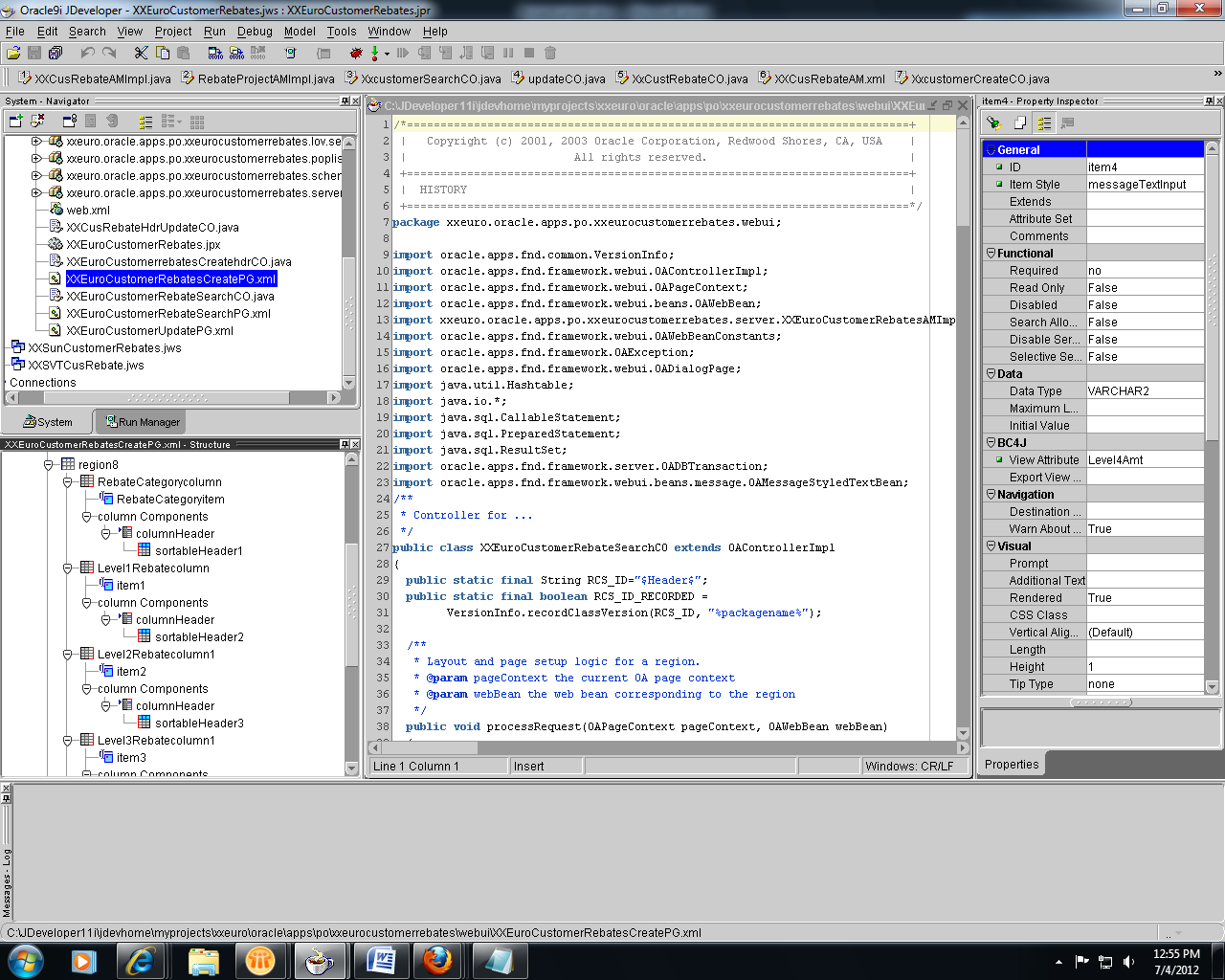1225x980 pixels.
Task: Select the Properties tab at bottom right
Action: [1012, 765]
